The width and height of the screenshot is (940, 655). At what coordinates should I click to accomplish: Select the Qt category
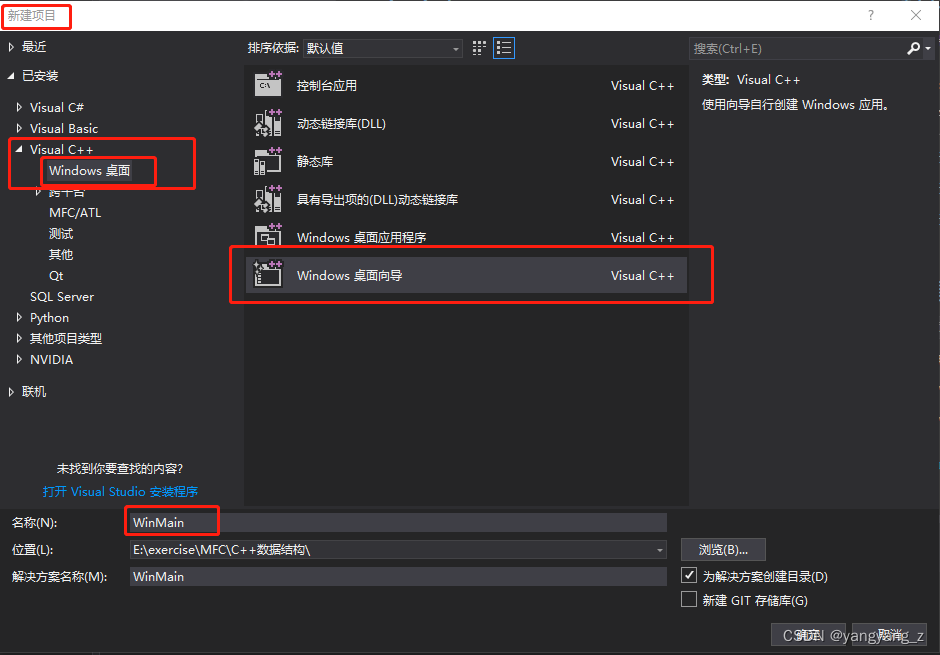point(56,276)
